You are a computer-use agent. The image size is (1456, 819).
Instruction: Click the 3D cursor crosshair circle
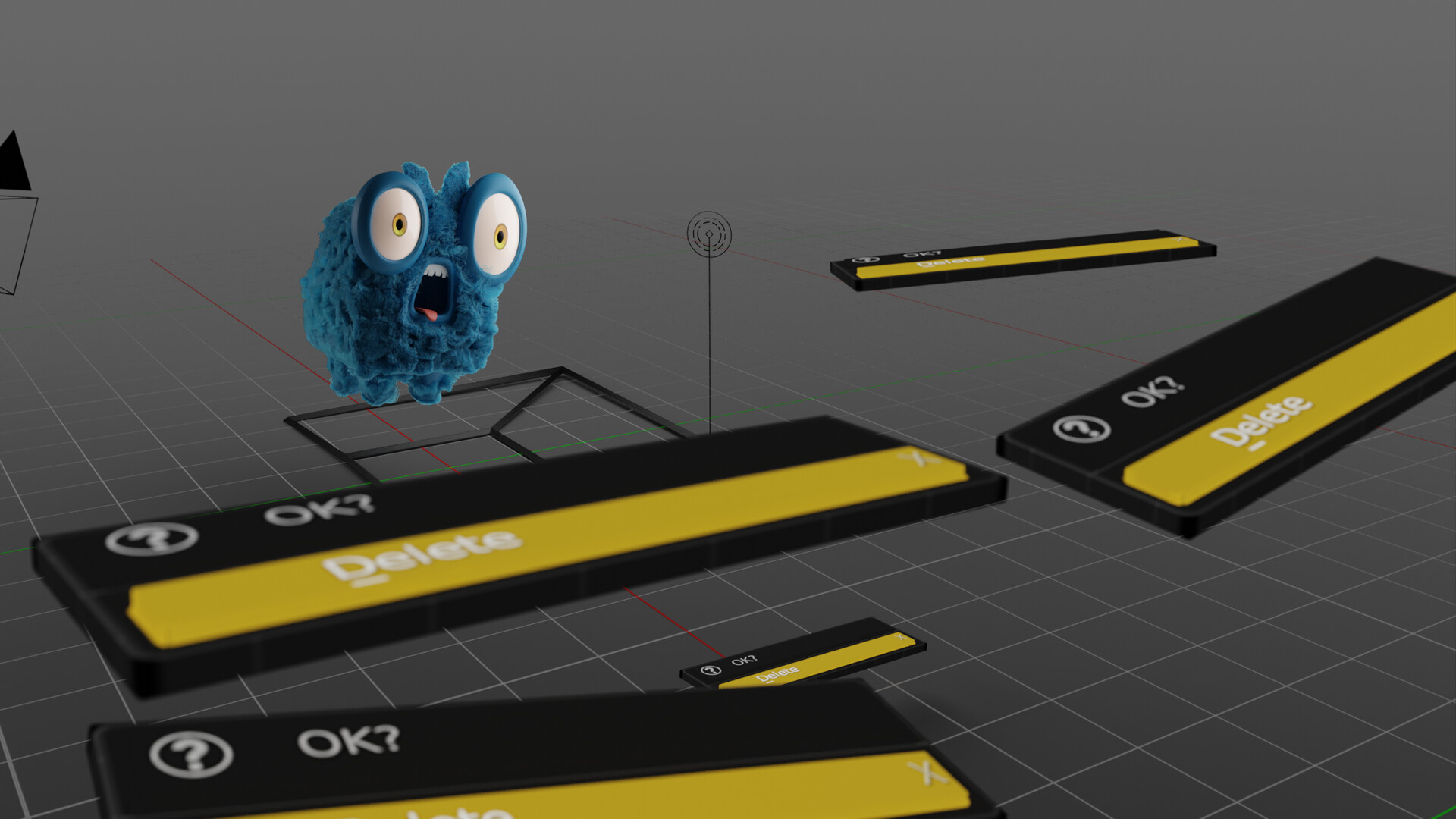[709, 234]
